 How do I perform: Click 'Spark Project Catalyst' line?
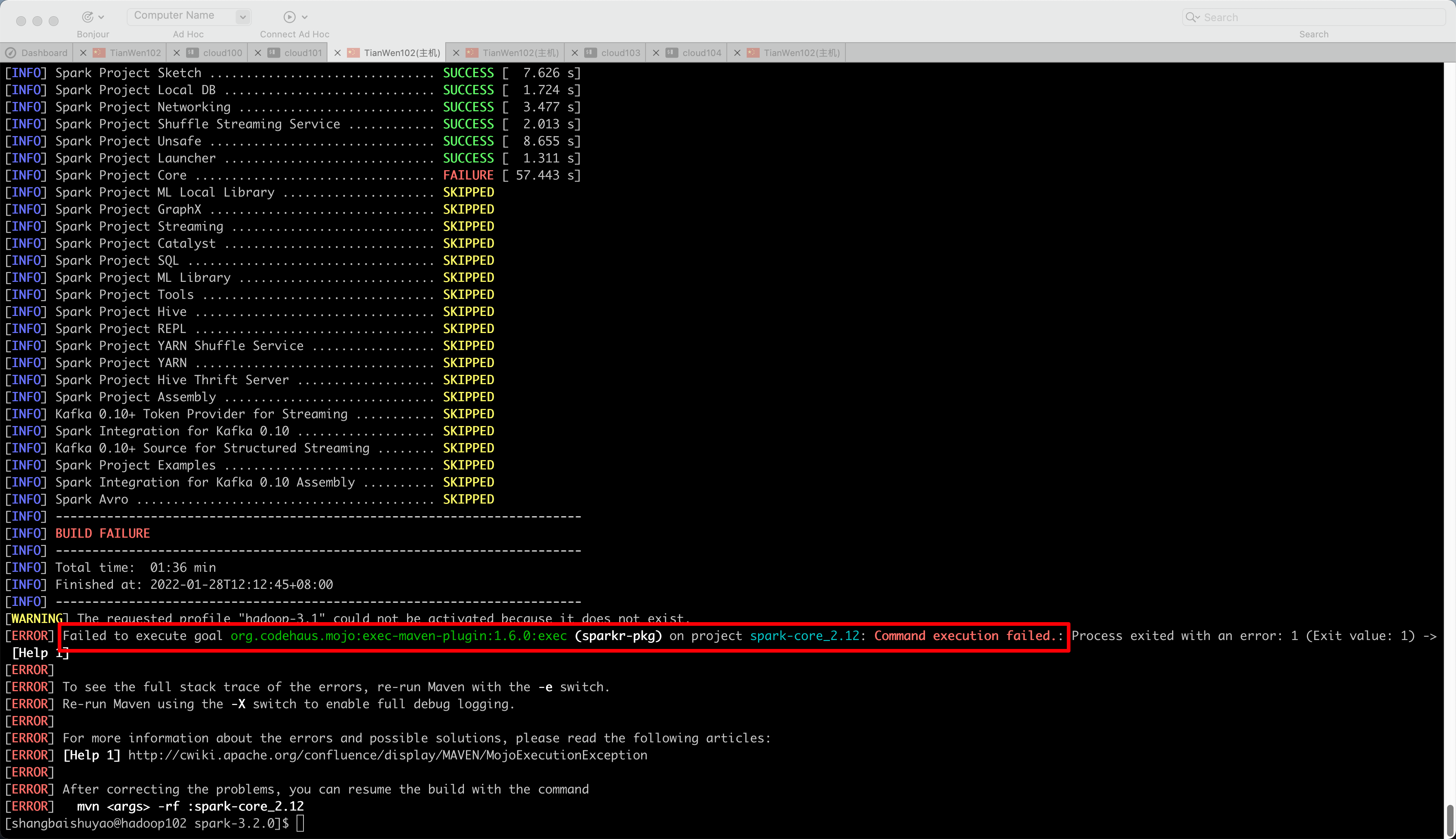click(249, 243)
